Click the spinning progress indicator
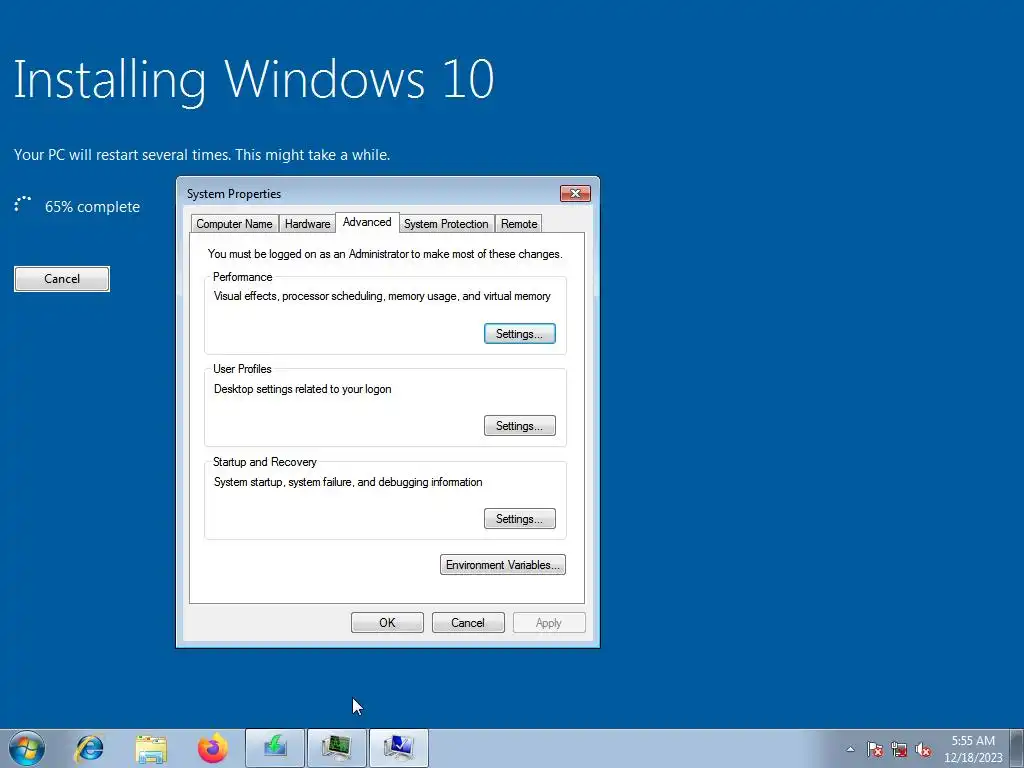The image size is (1024, 768). pyautogui.click(x=23, y=205)
